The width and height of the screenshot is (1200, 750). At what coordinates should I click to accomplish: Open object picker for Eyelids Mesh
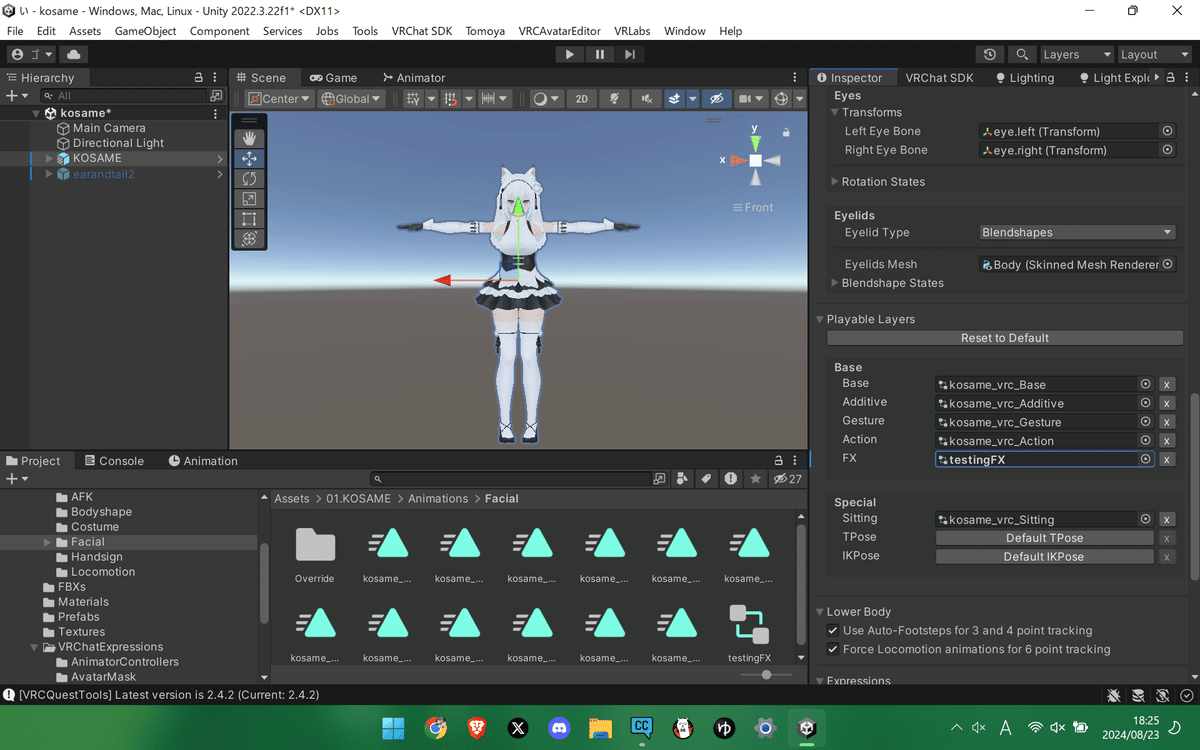1167,265
